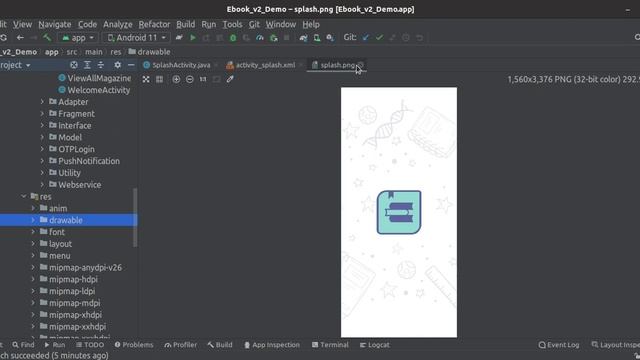Click the hammer Make Project icon
640x360 pixels.
[x=47, y=38]
